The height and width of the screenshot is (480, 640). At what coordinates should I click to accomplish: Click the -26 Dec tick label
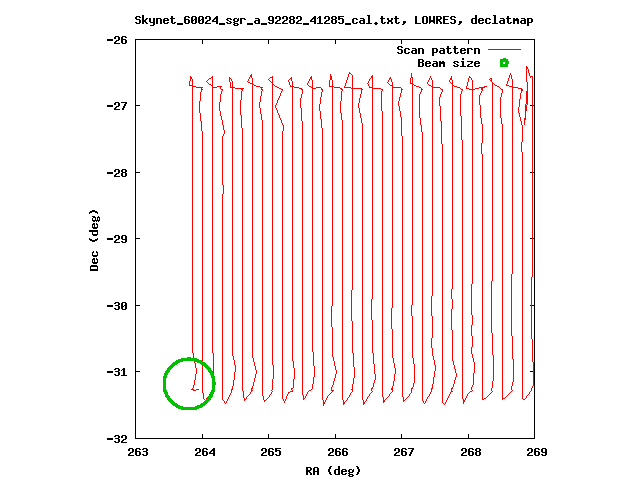tap(117, 40)
